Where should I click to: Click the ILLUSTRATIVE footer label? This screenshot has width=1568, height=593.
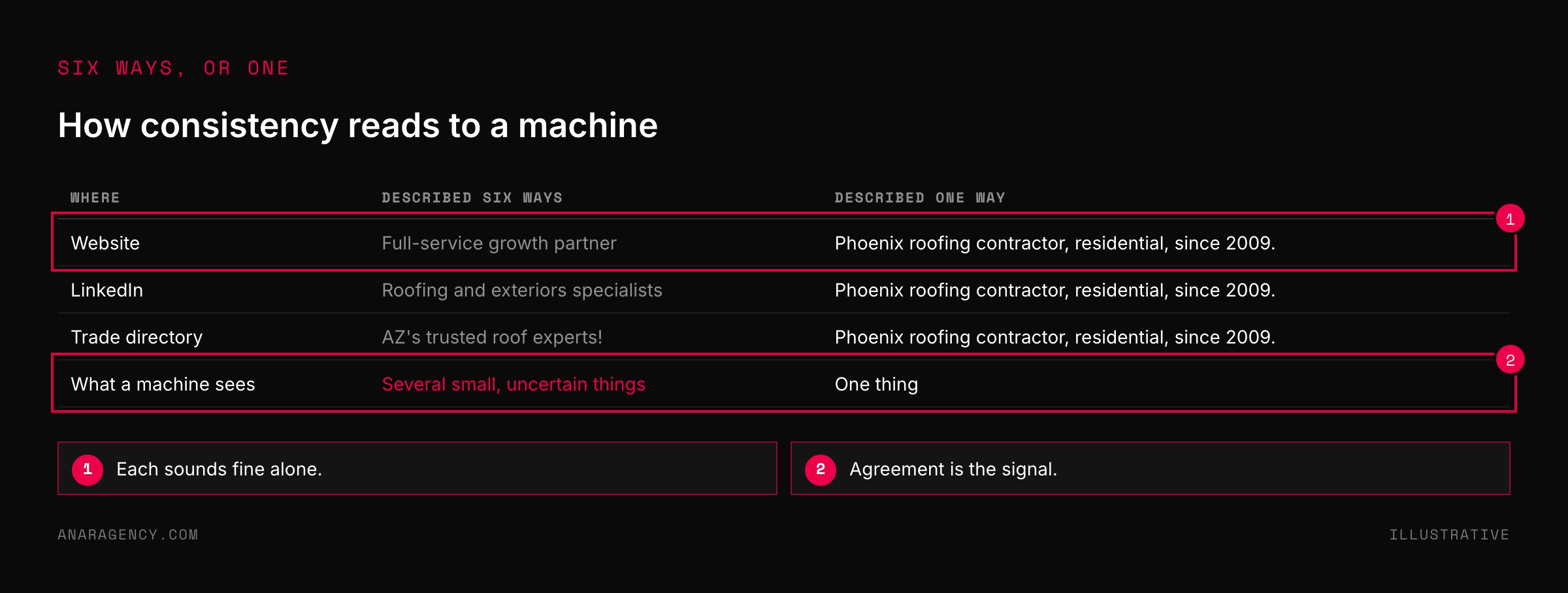pos(1449,535)
